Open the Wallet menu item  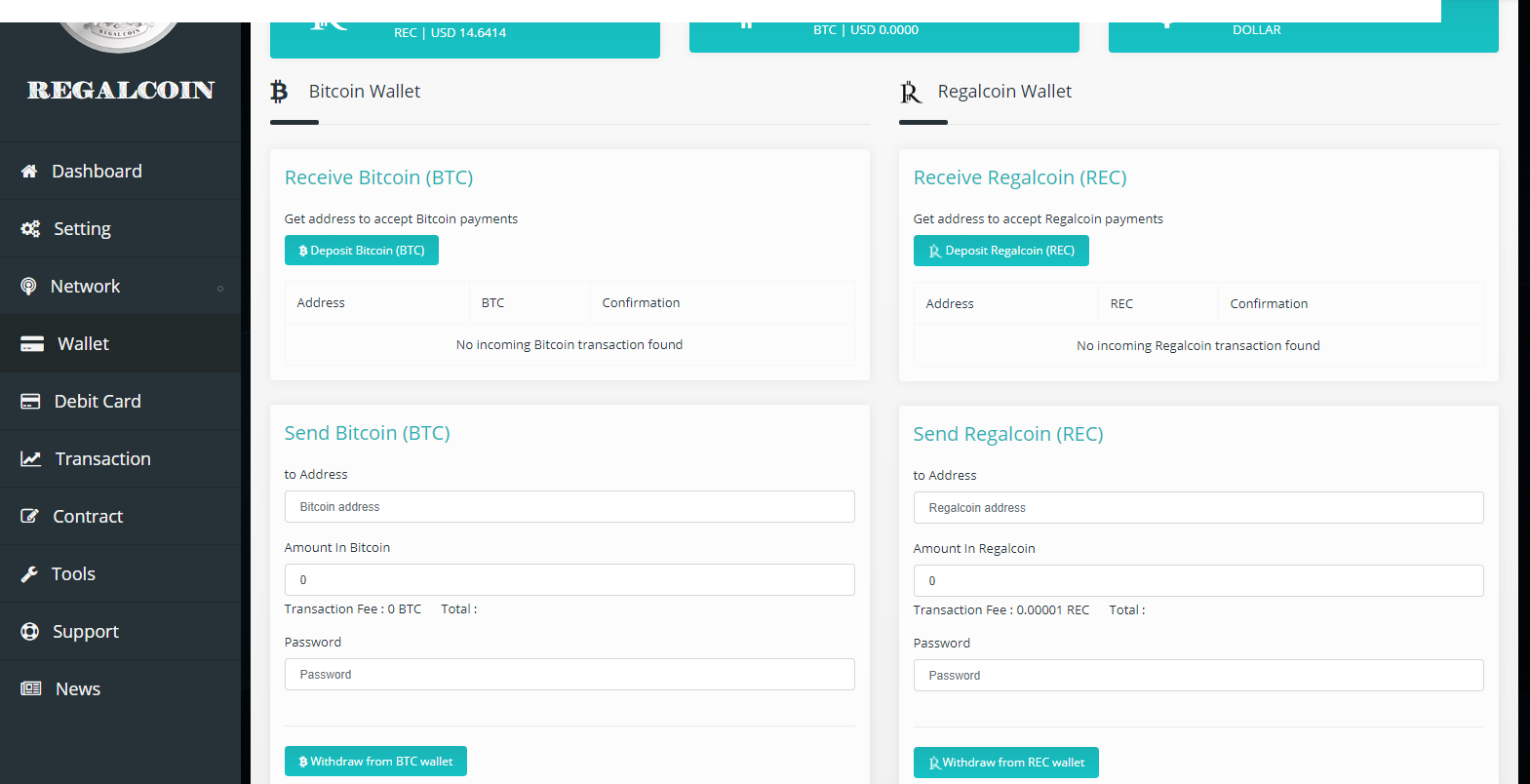point(83,344)
